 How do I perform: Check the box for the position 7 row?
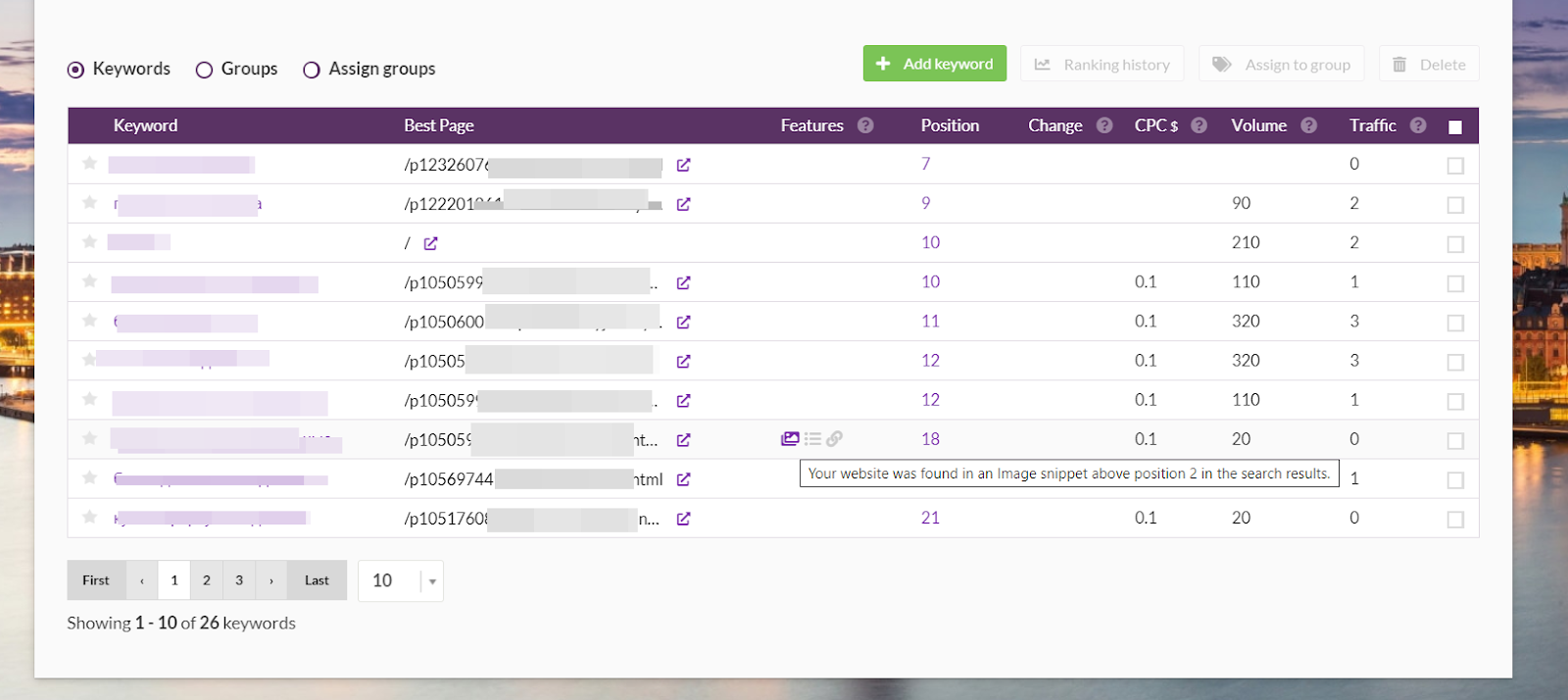coord(1455,166)
